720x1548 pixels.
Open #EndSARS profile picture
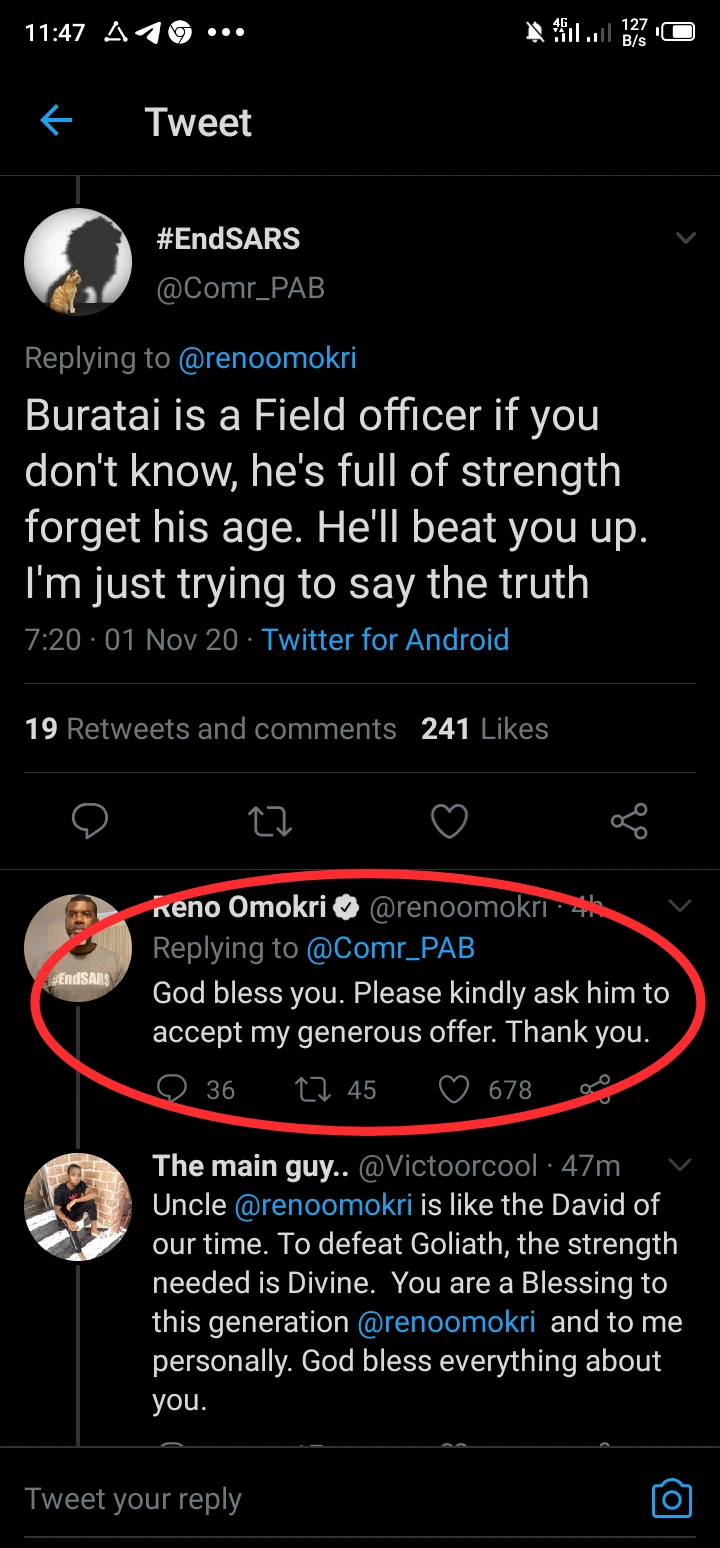click(x=78, y=262)
